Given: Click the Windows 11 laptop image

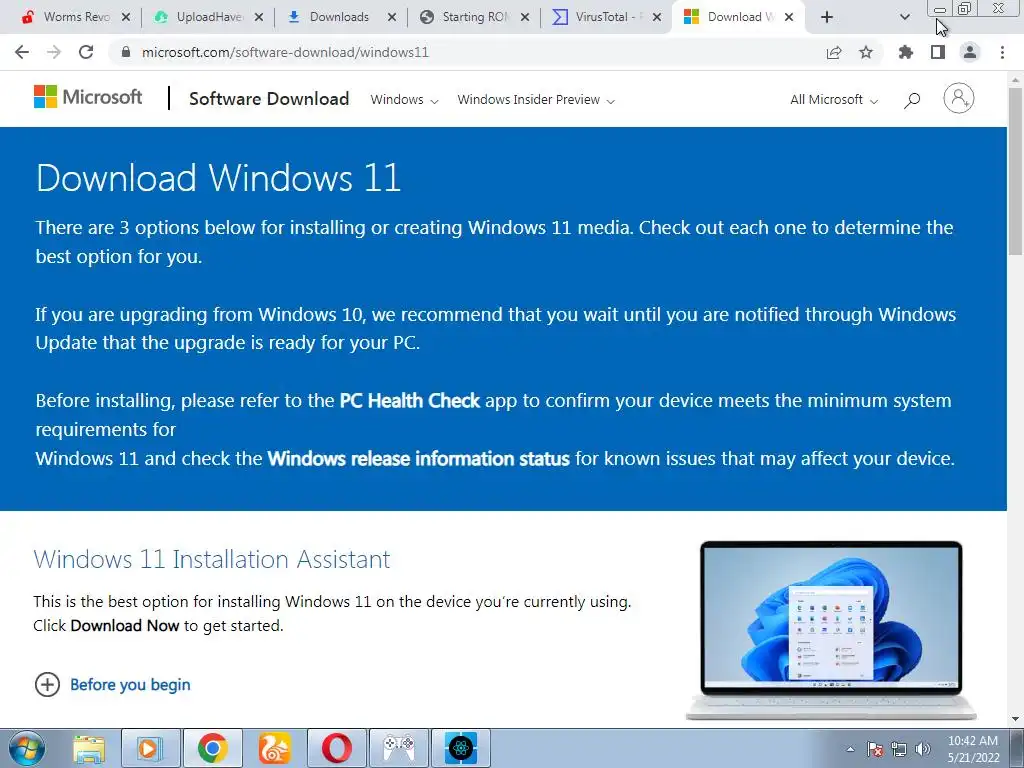Looking at the screenshot, I should pyautogui.click(x=831, y=631).
